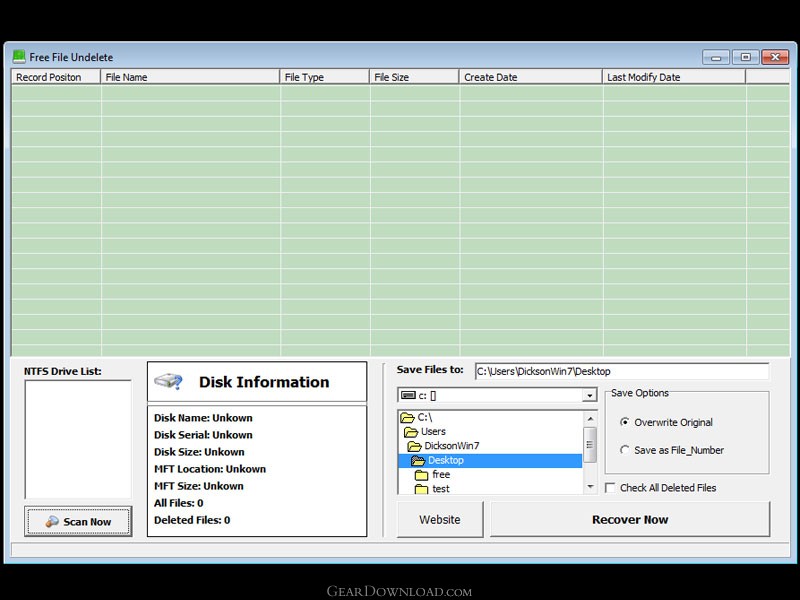Click the folder list scrollbar thumb
Image resolution: width=800 pixels, height=600 pixels.
click(590, 444)
